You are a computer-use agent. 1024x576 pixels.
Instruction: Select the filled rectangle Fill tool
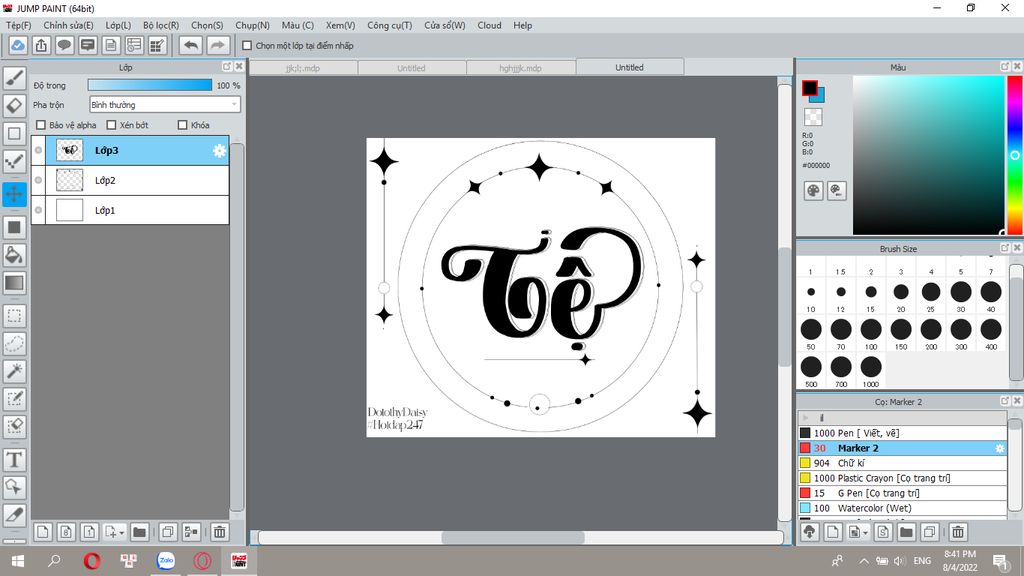point(14,227)
